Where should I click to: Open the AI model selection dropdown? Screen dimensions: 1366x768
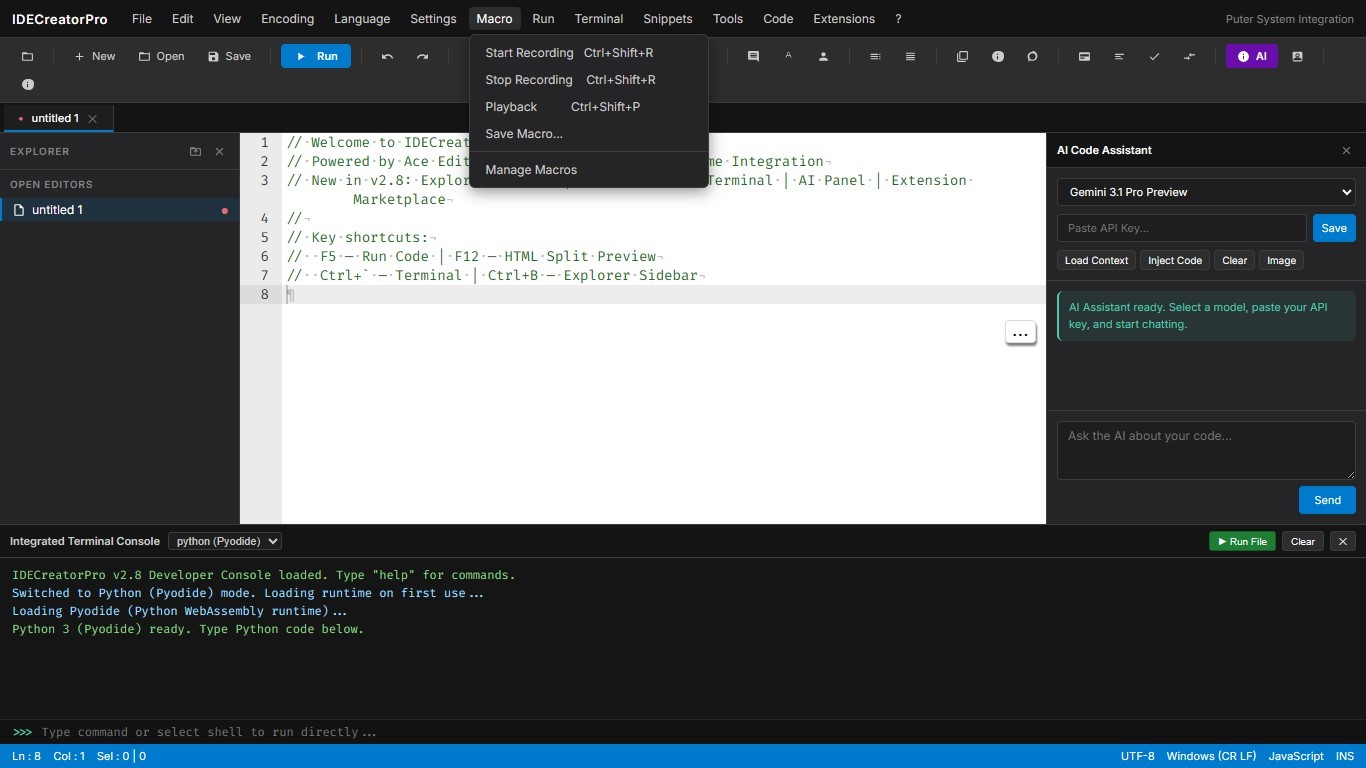(x=1206, y=192)
